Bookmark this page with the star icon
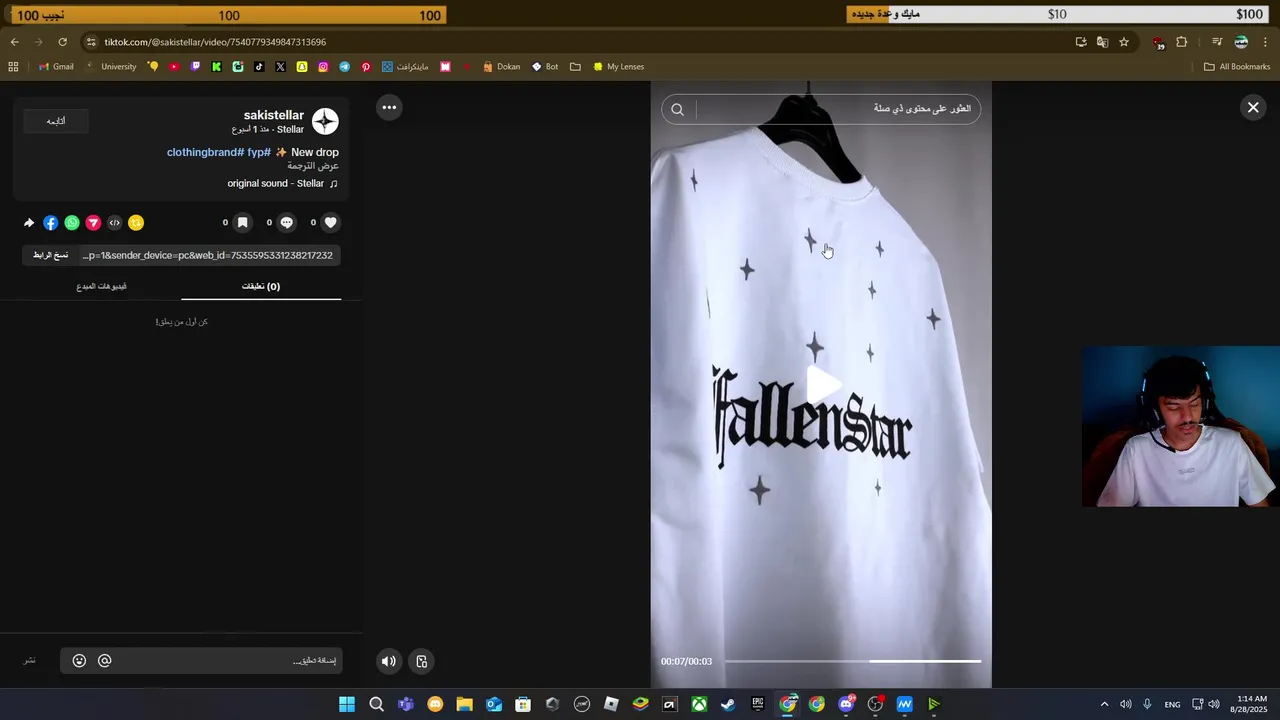Image resolution: width=1280 pixels, height=720 pixels. (1124, 42)
